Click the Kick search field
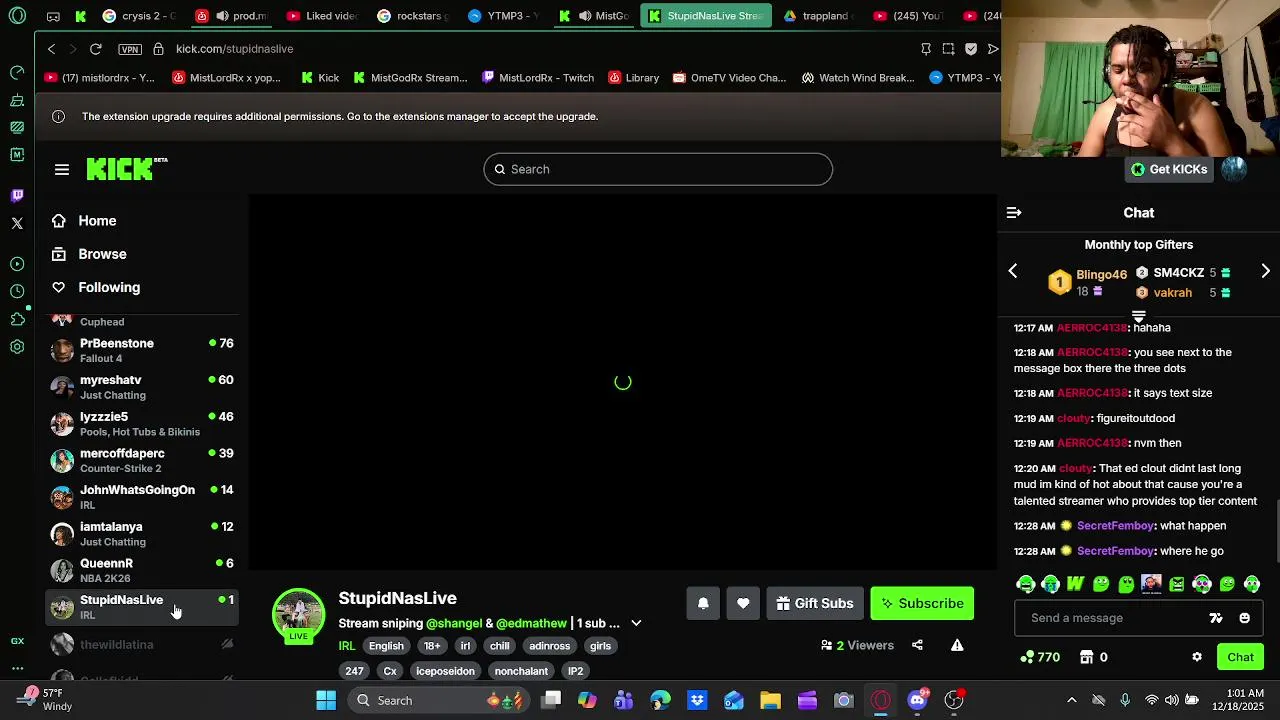Screen dimensions: 1280x720 (x=658, y=169)
